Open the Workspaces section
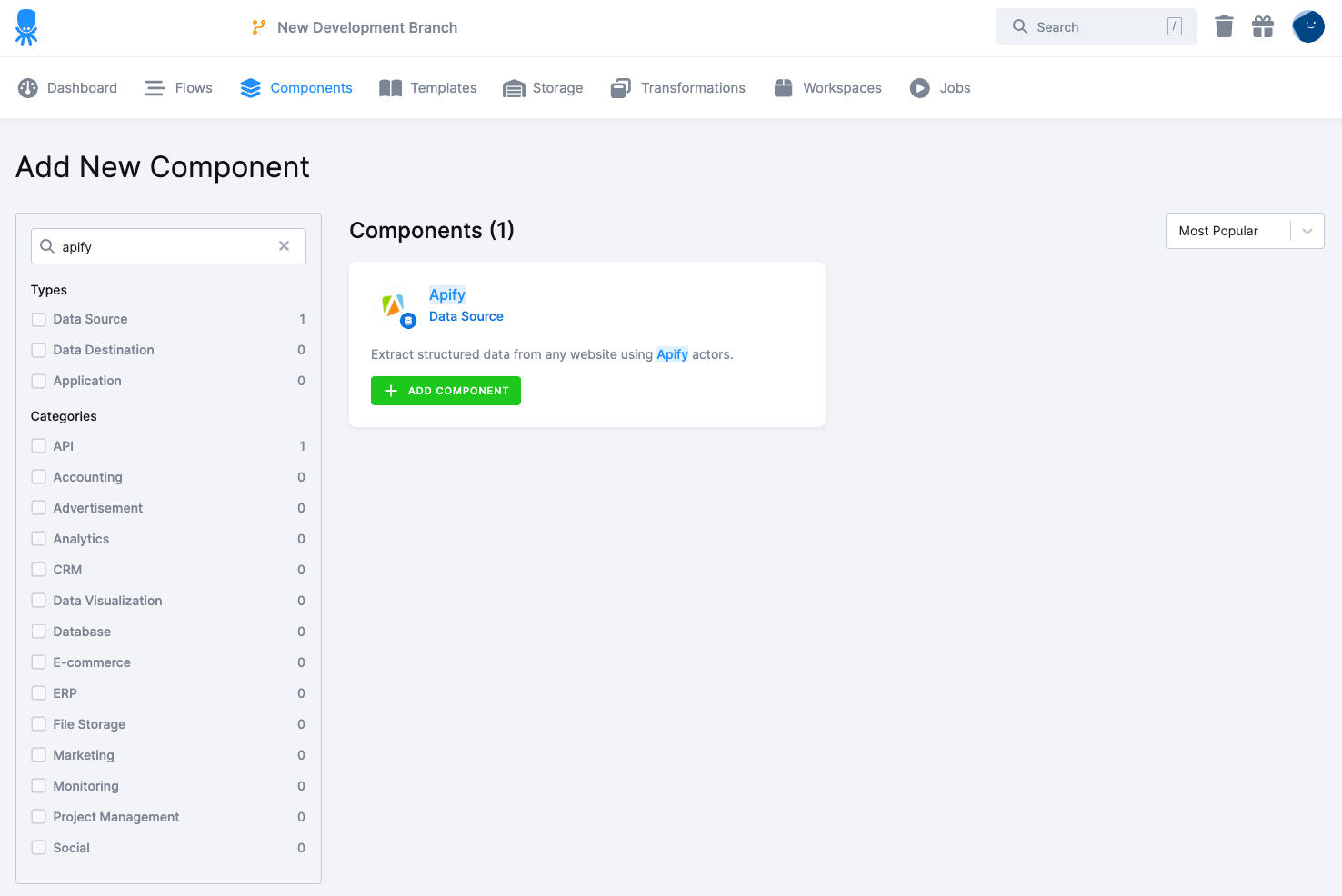Viewport: 1342px width, 896px height. [x=827, y=87]
